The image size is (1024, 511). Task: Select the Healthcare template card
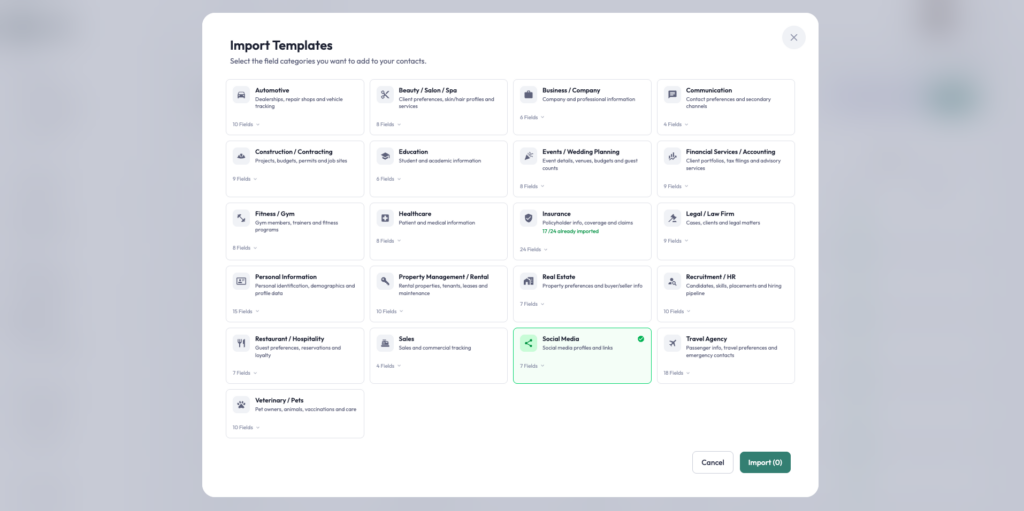pos(438,228)
